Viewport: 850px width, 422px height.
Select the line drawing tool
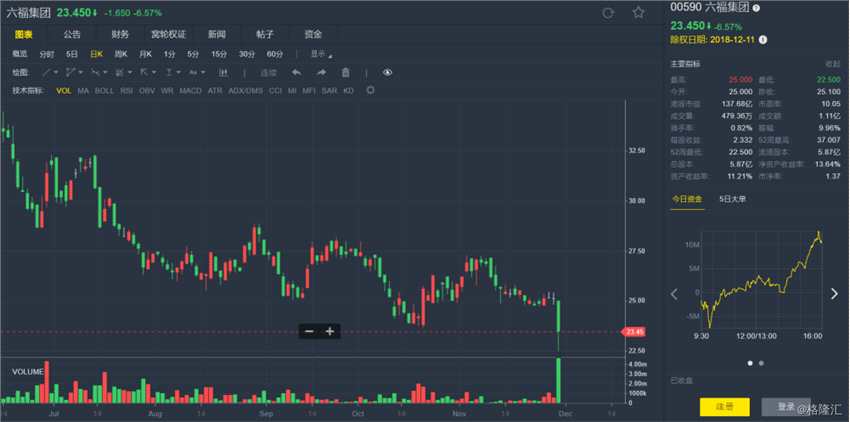[47, 72]
